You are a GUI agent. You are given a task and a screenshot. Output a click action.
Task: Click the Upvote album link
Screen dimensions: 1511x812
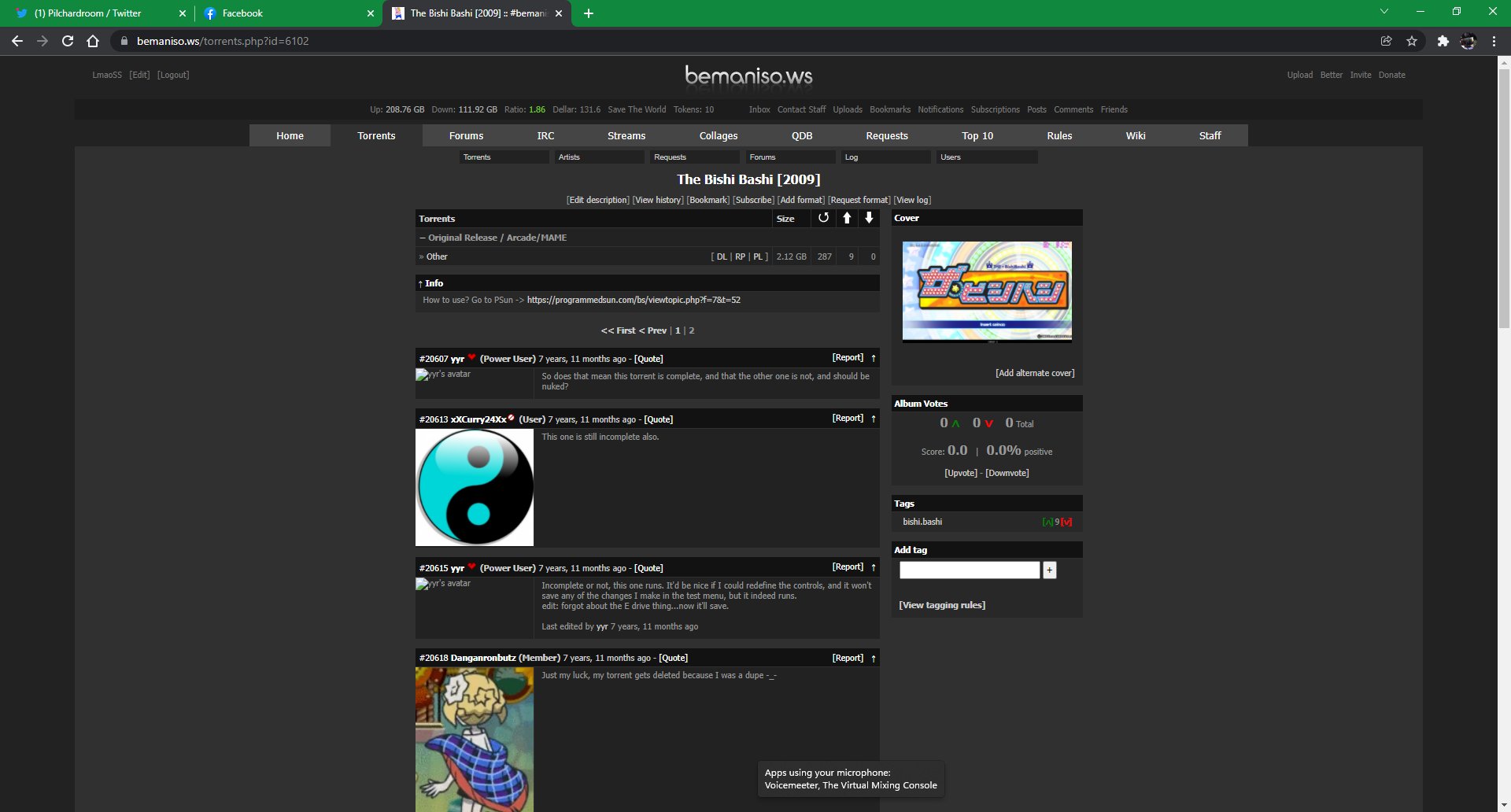pos(960,473)
